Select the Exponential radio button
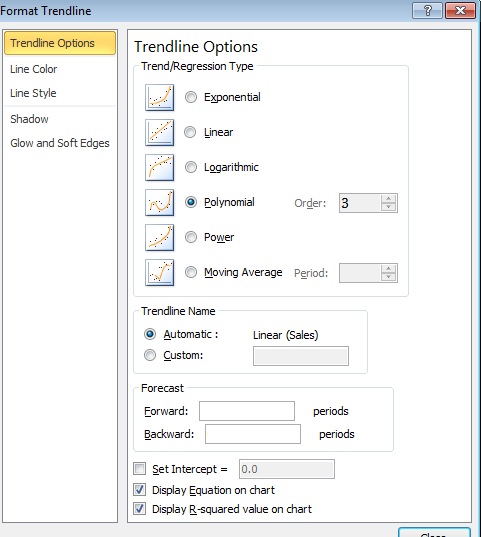 click(x=191, y=97)
